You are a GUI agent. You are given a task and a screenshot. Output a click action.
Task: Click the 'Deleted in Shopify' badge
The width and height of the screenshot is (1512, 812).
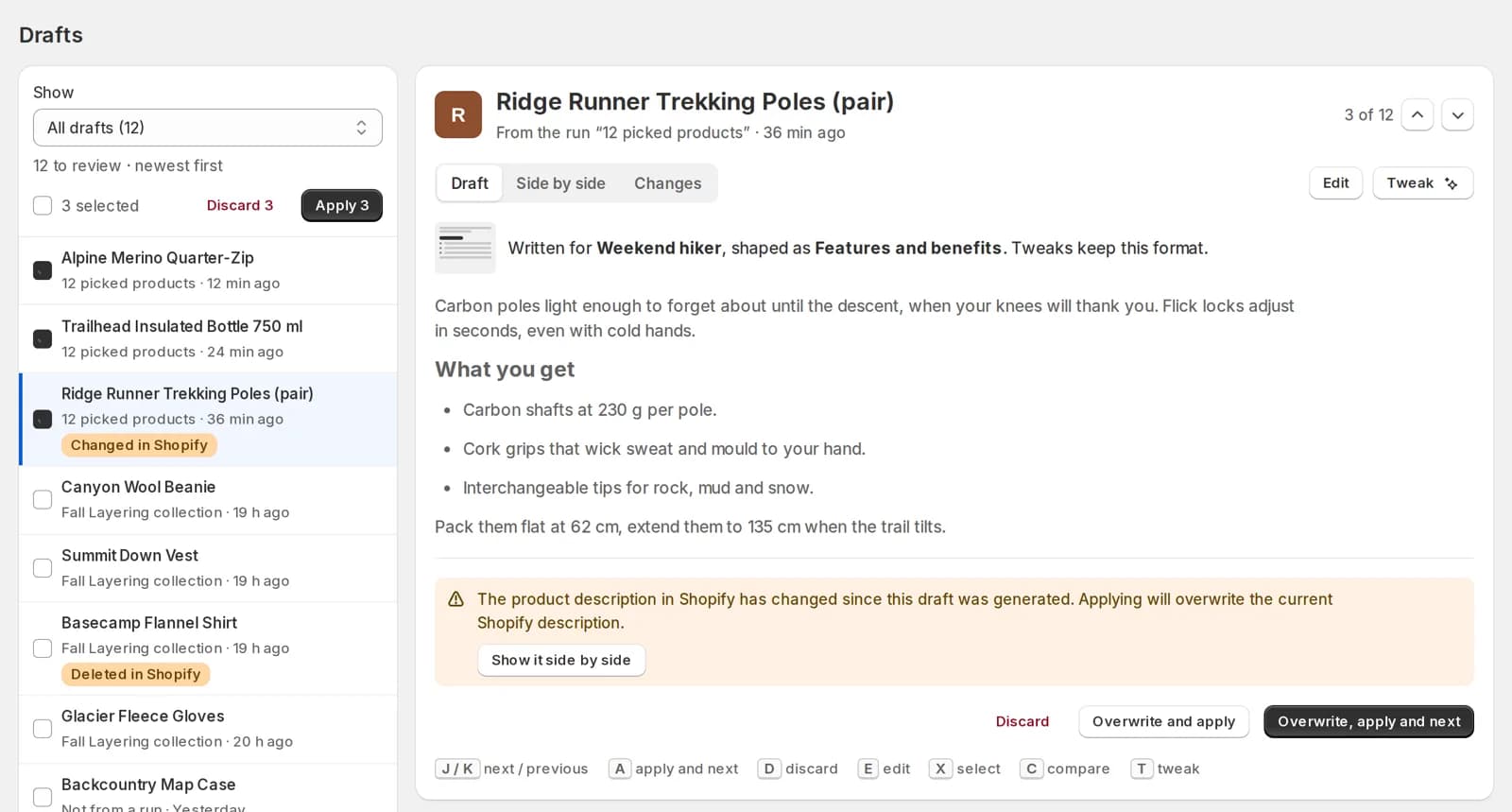pos(136,674)
